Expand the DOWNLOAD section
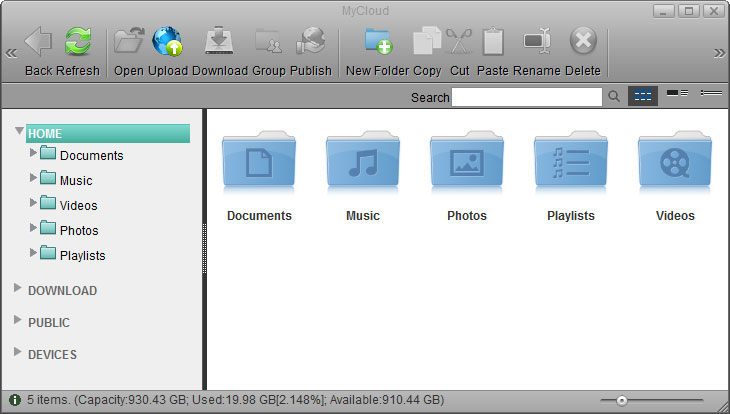Viewport: 730px width, 414px height. point(17,290)
